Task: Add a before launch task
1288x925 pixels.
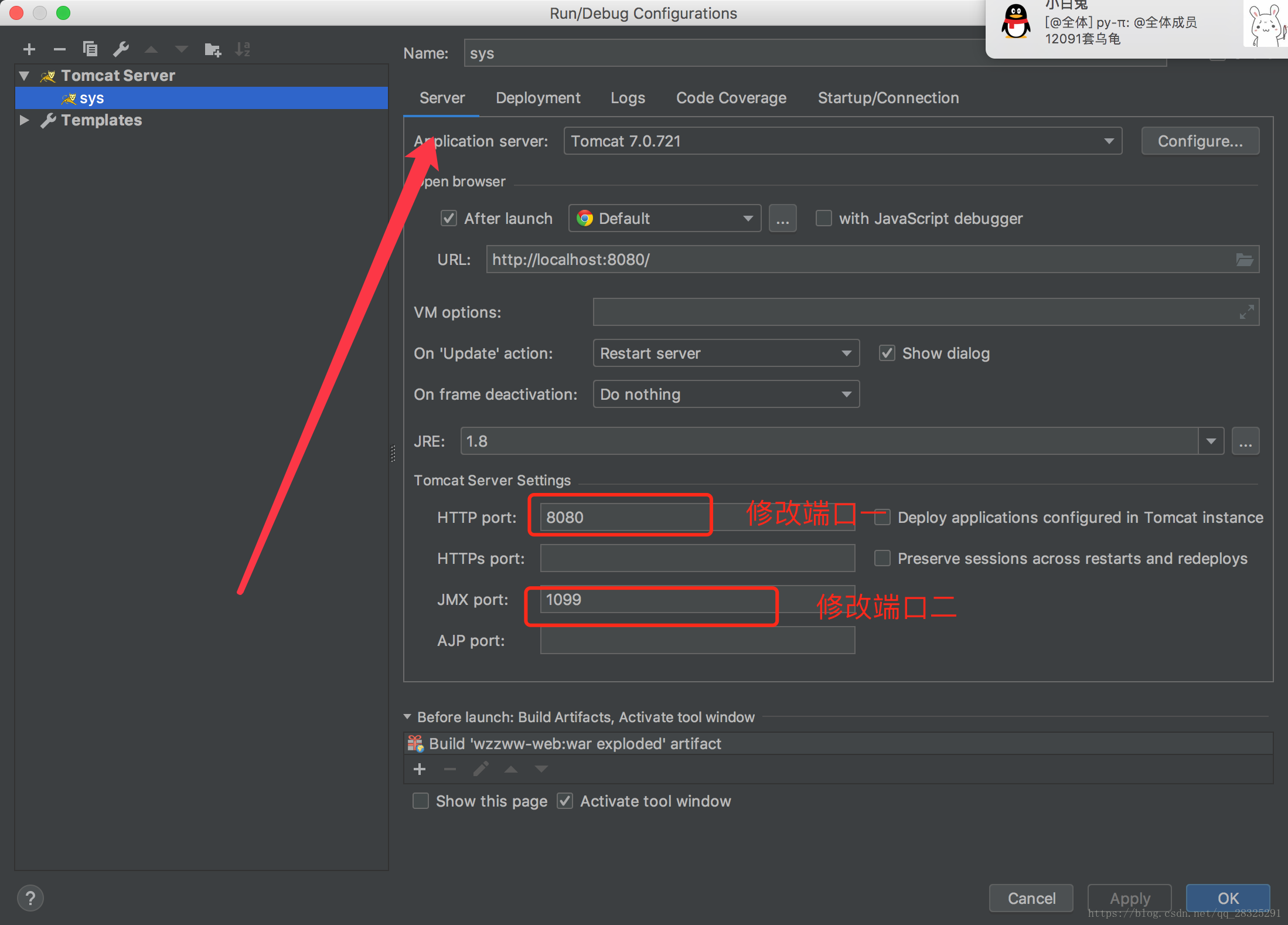Action: (420, 769)
